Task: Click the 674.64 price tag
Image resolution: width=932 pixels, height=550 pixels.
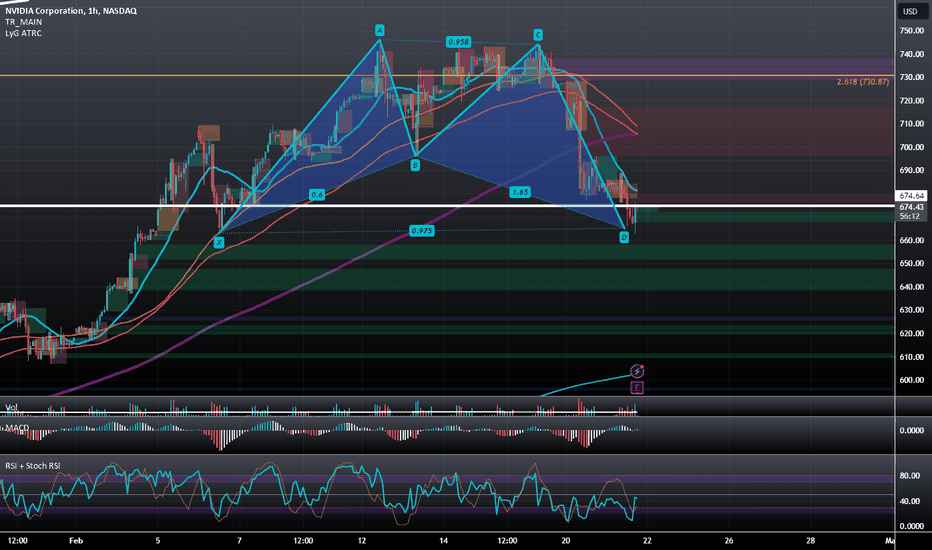Action: pyautogui.click(x=911, y=196)
